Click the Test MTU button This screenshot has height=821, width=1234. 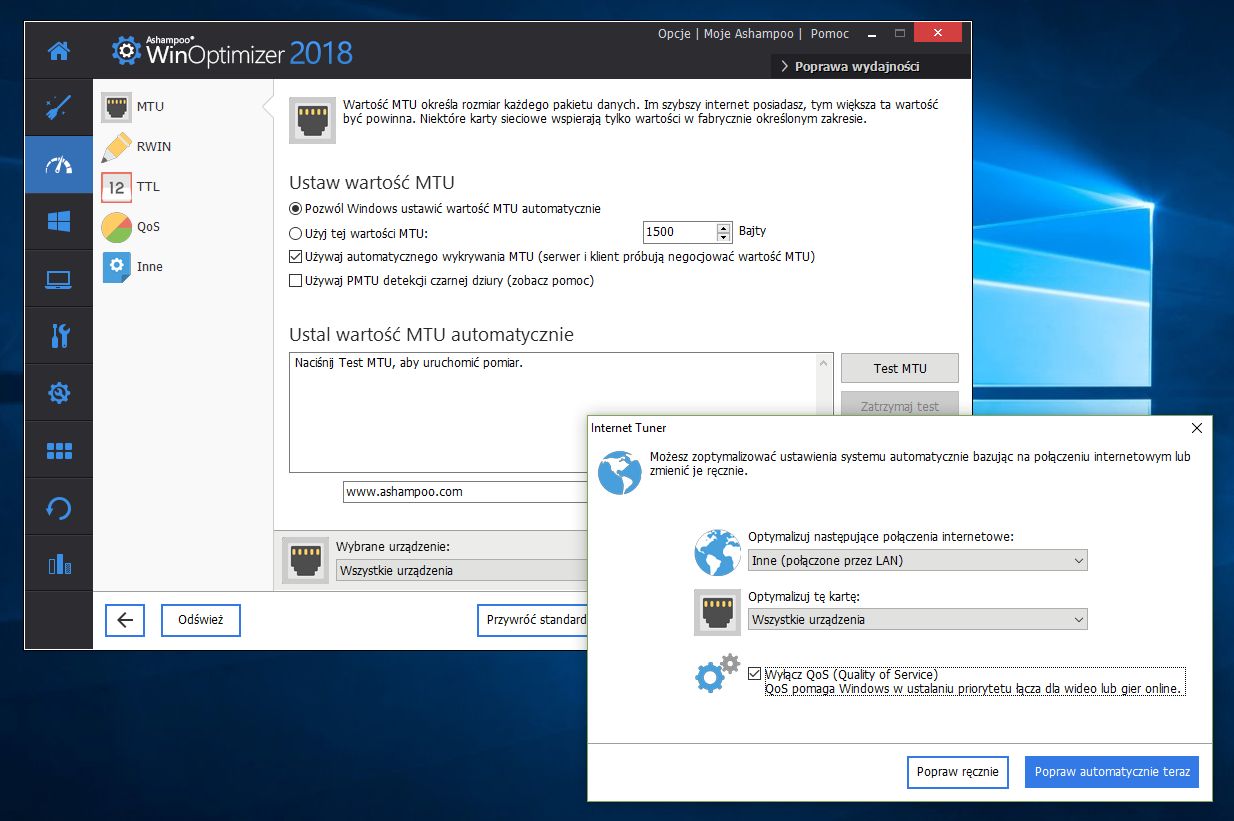click(900, 368)
